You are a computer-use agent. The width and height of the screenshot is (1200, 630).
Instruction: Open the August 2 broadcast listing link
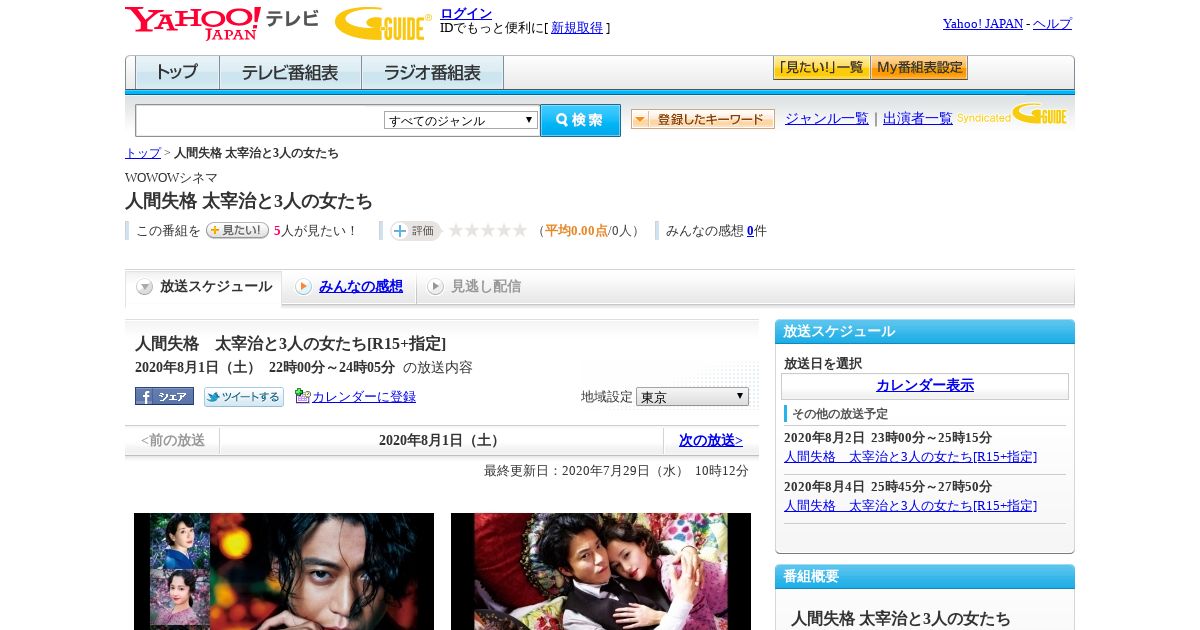tap(910, 457)
